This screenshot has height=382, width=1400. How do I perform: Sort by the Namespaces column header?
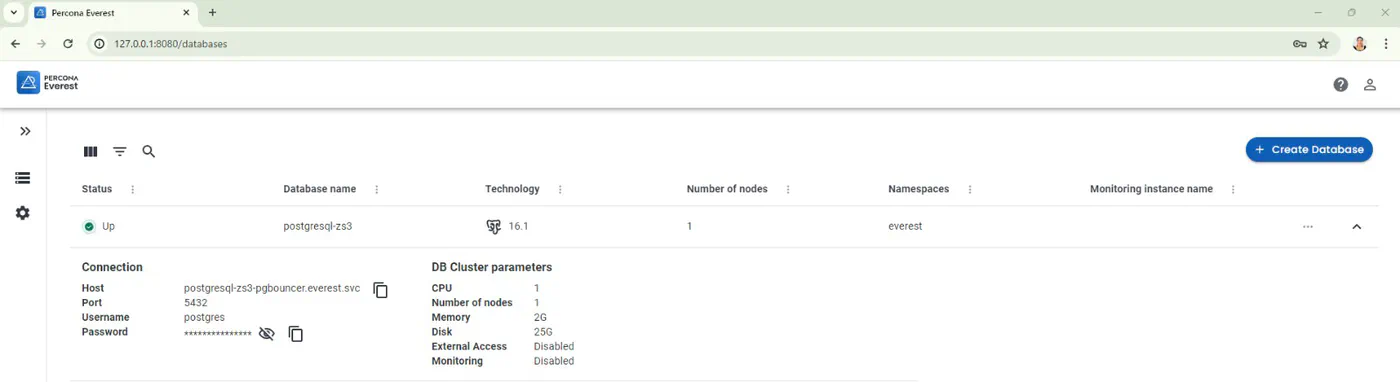tap(919, 189)
